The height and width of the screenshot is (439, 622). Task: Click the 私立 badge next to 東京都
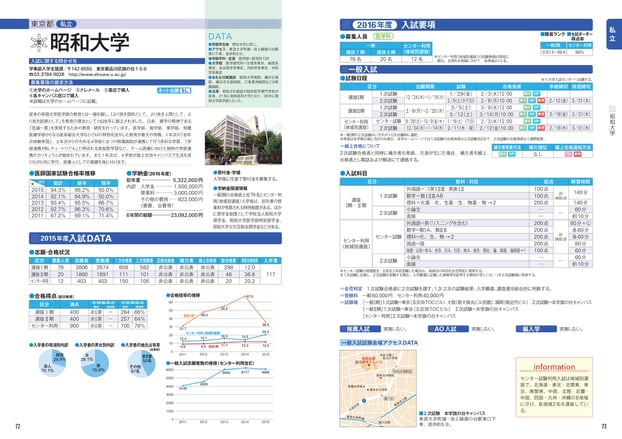(66, 24)
